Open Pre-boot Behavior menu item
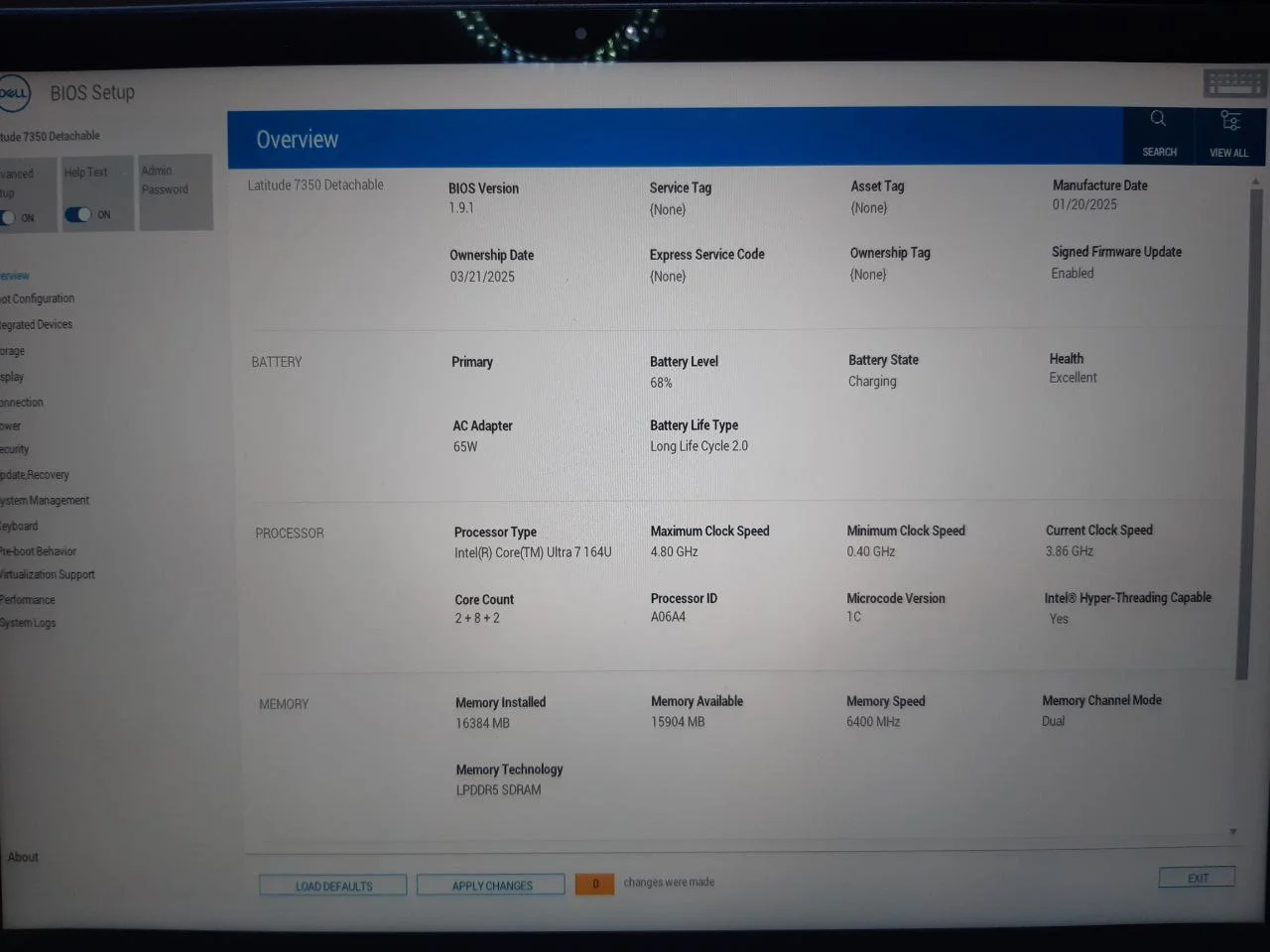This screenshot has width=1270, height=952. click(x=39, y=551)
